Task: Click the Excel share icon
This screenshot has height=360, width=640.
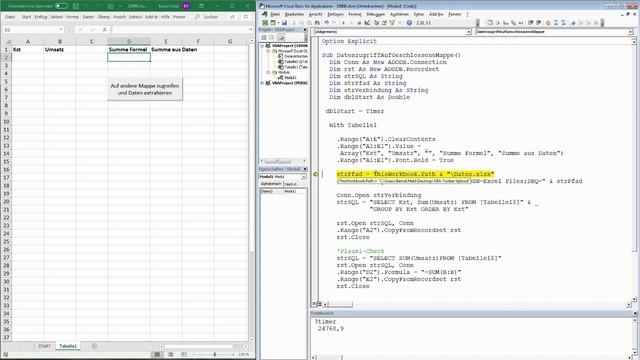Action: 232,17
